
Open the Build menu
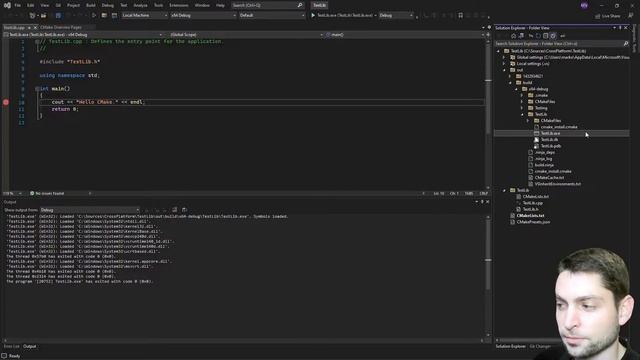[91, 5]
